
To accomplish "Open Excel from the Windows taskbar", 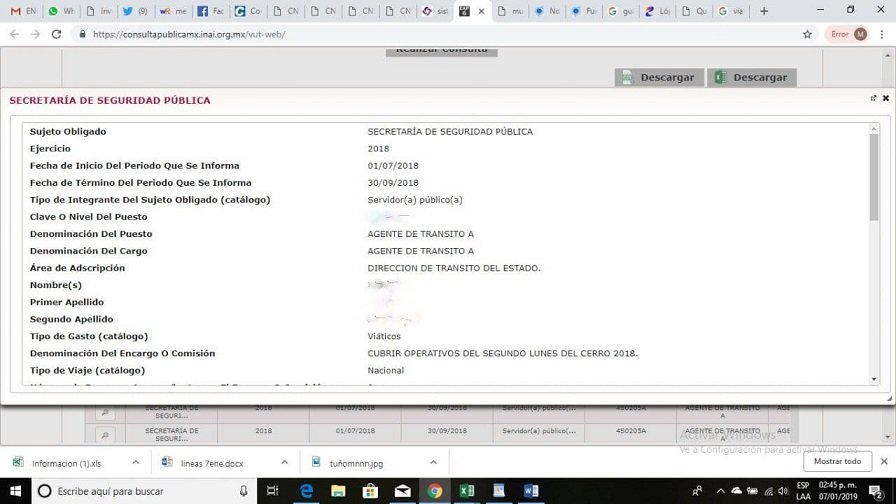I will tap(466, 491).
